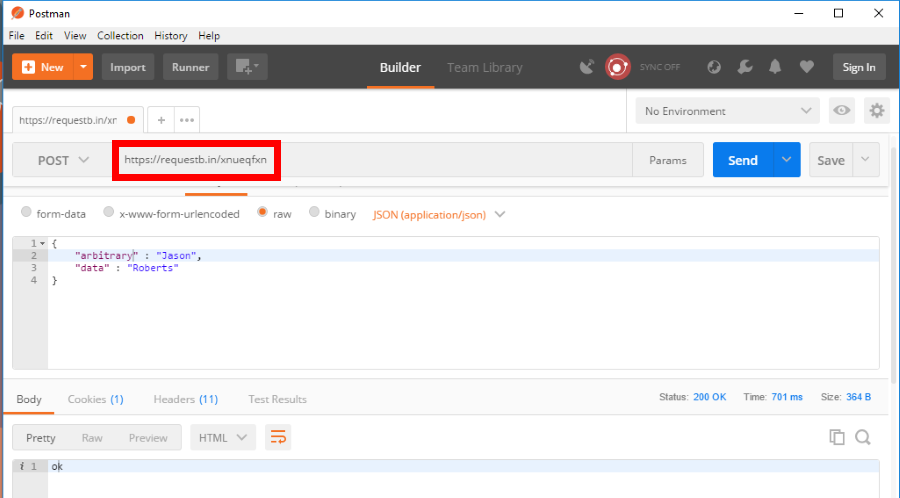The image size is (900, 498).
Task: Click the request URL field
Action: click(x=372, y=160)
